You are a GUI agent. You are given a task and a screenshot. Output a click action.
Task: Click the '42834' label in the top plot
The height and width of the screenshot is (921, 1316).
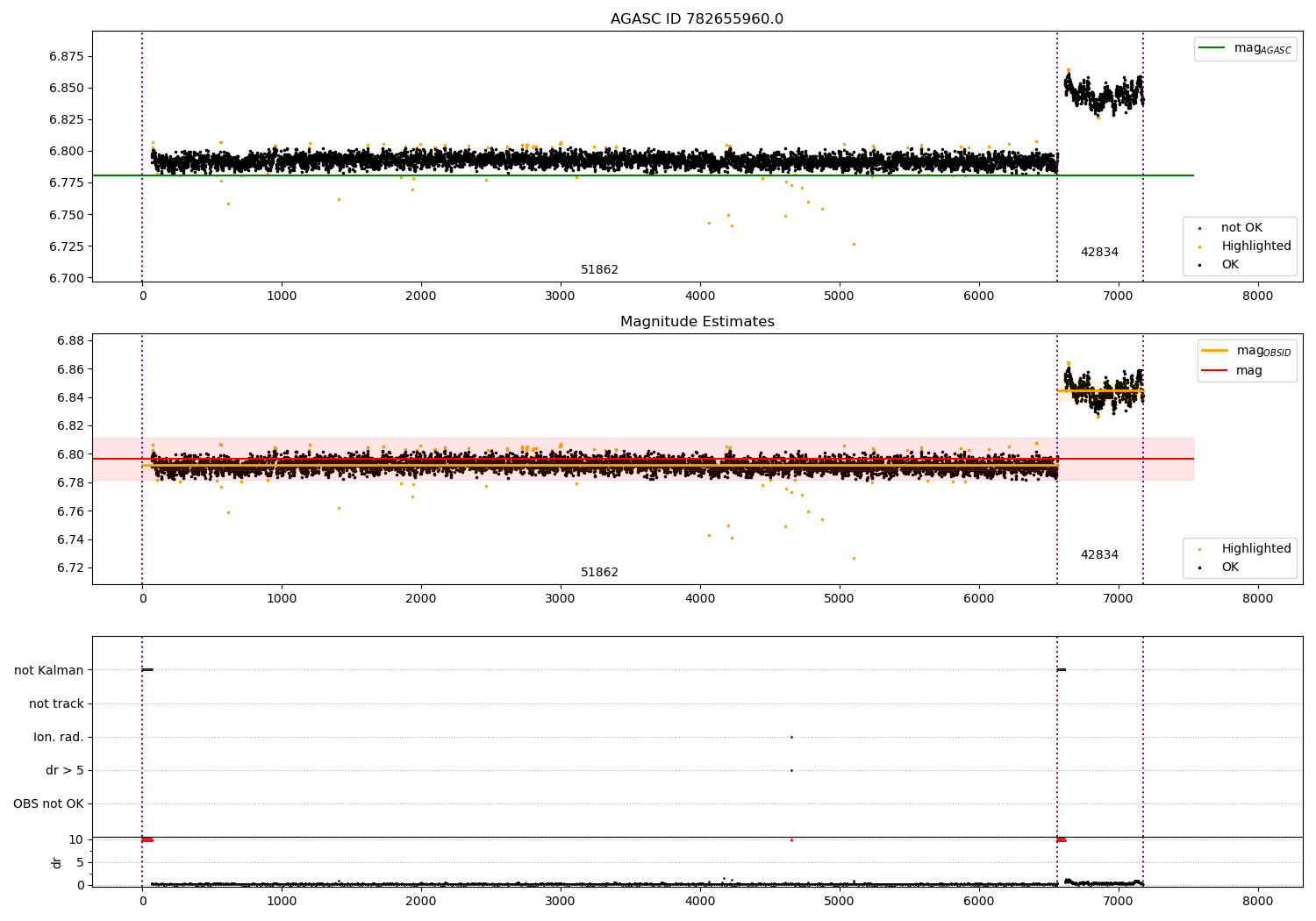(1099, 253)
